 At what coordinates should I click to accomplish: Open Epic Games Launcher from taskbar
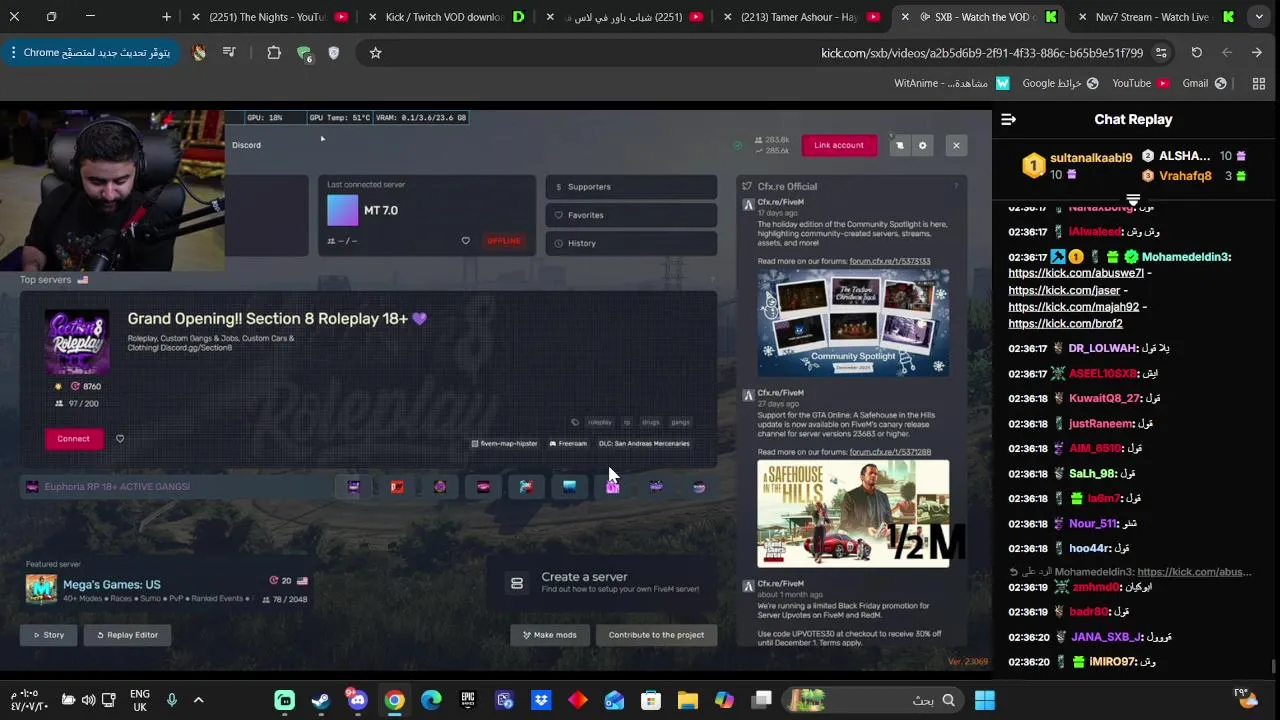tap(467, 700)
